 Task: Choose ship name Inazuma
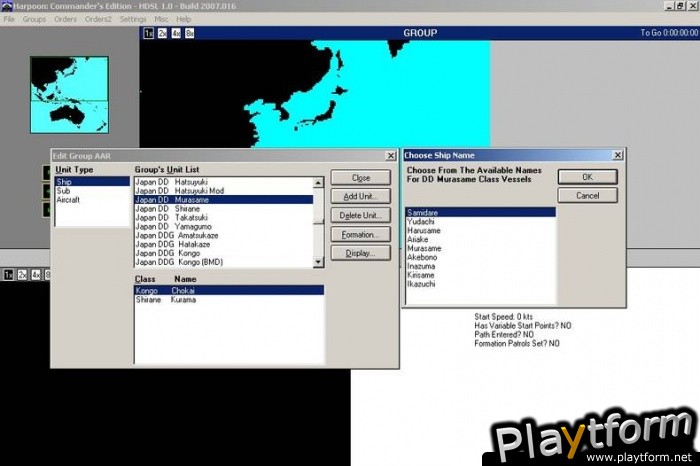click(x=481, y=266)
